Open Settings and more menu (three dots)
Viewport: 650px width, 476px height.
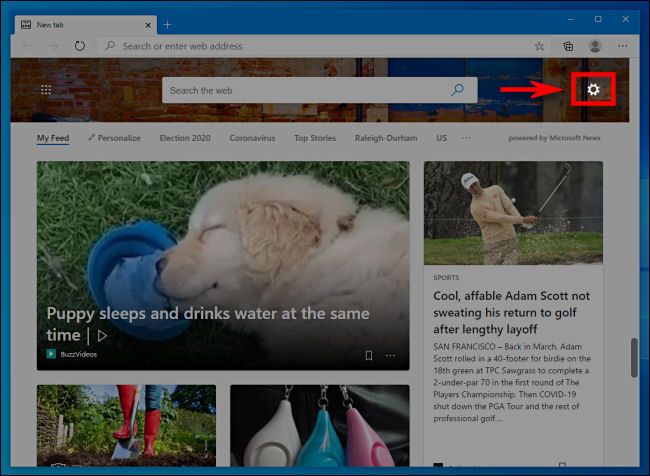(x=623, y=46)
